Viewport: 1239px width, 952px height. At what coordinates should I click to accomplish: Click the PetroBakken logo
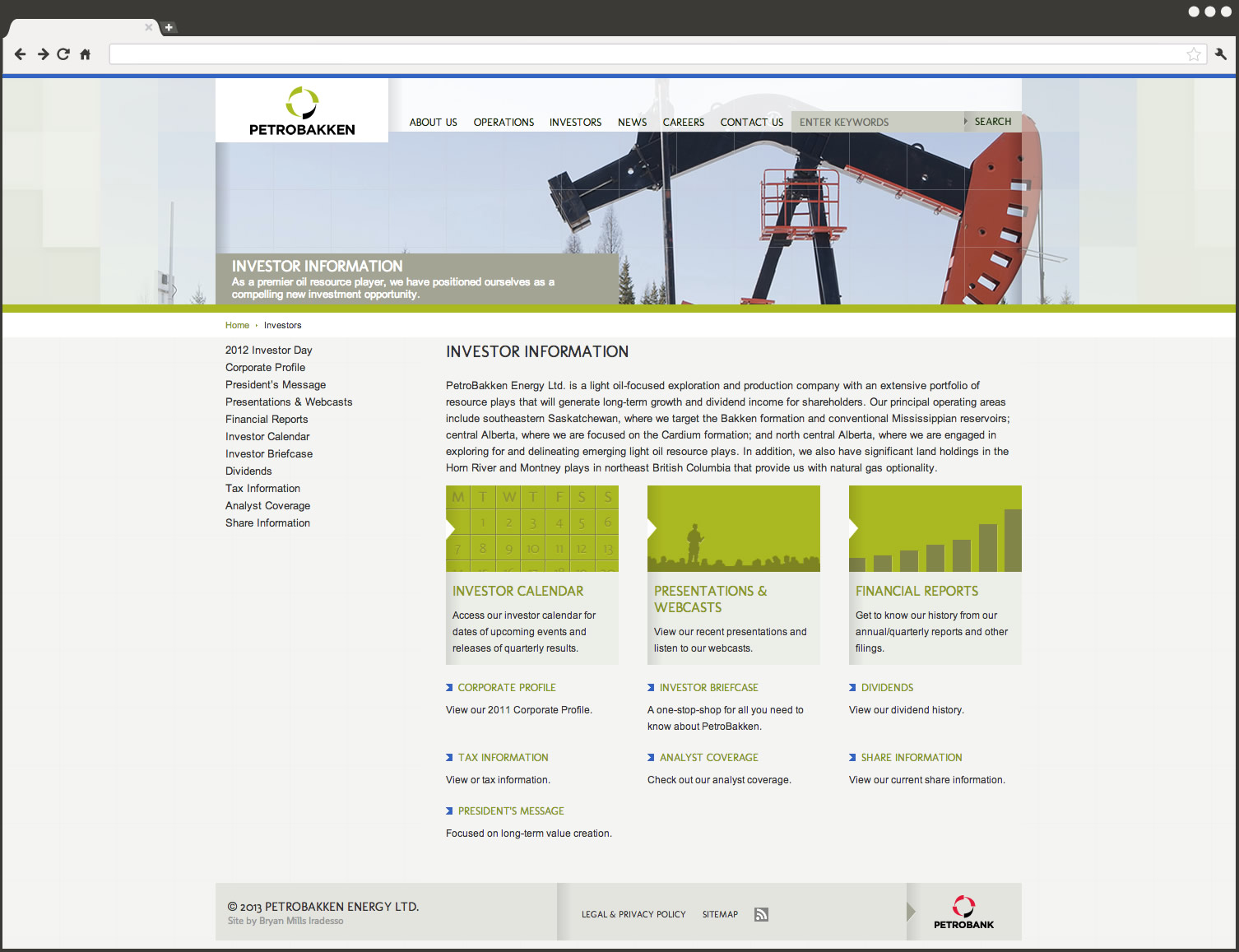pos(302,111)
